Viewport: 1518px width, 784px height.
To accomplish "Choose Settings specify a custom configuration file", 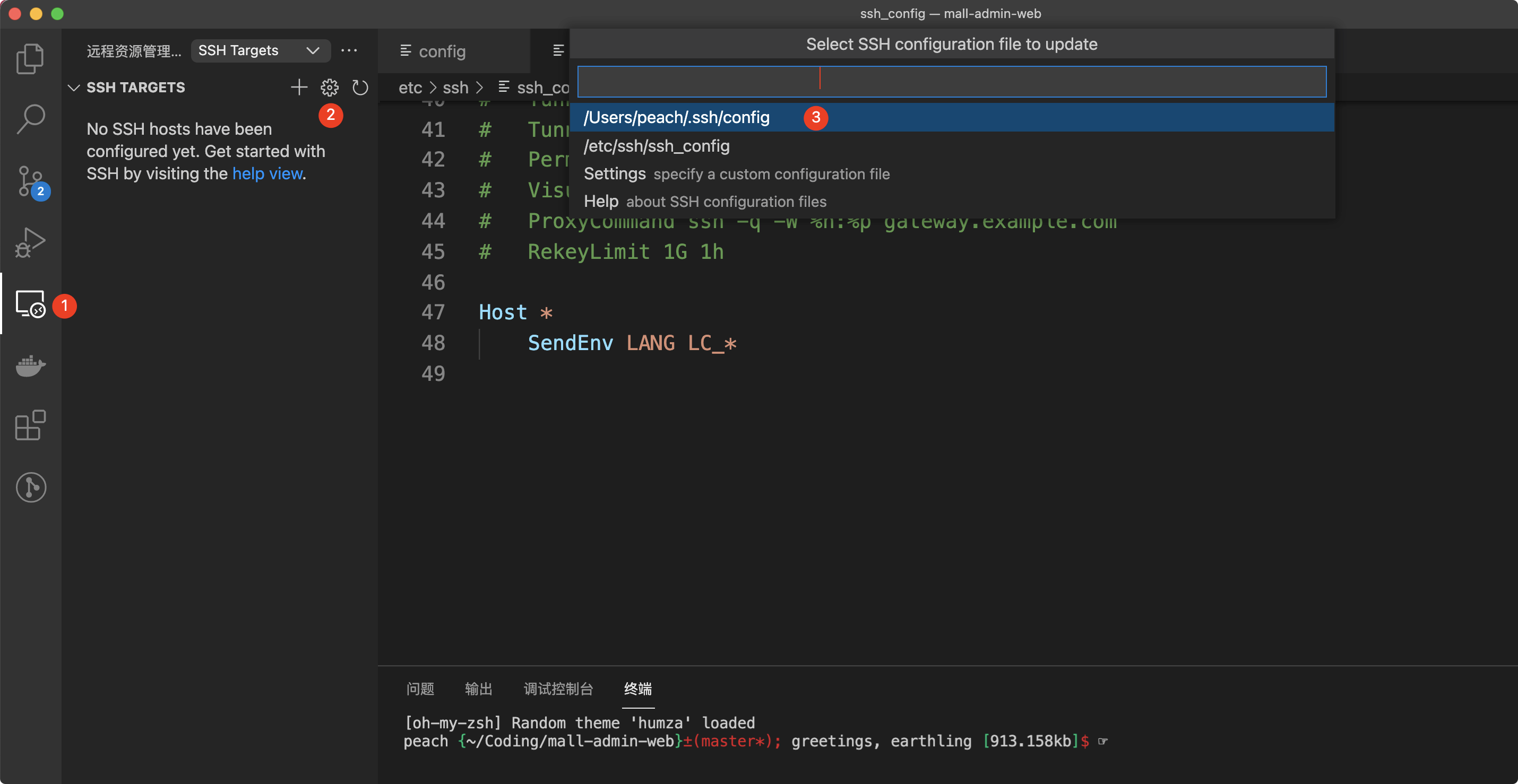I will [x=951, y=174].
